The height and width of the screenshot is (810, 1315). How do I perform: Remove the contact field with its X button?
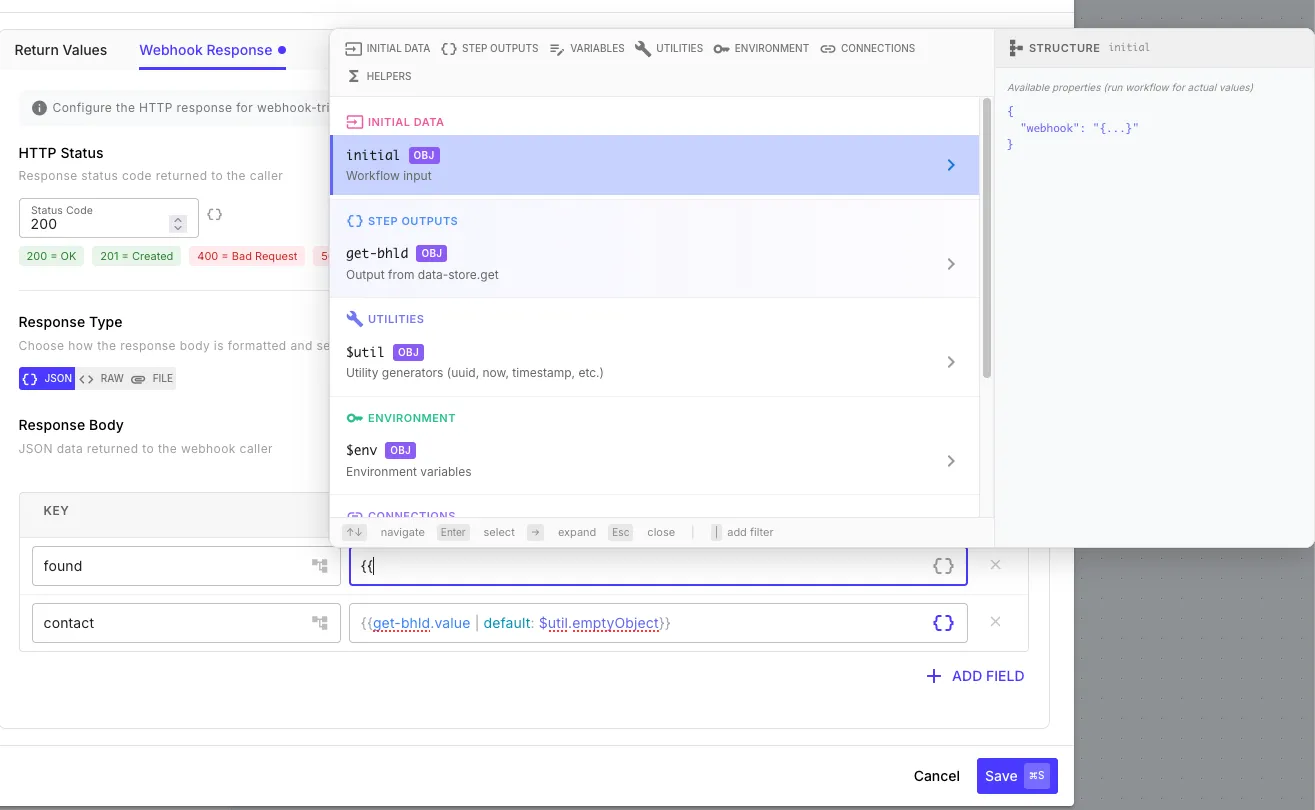tap(995, 622)
